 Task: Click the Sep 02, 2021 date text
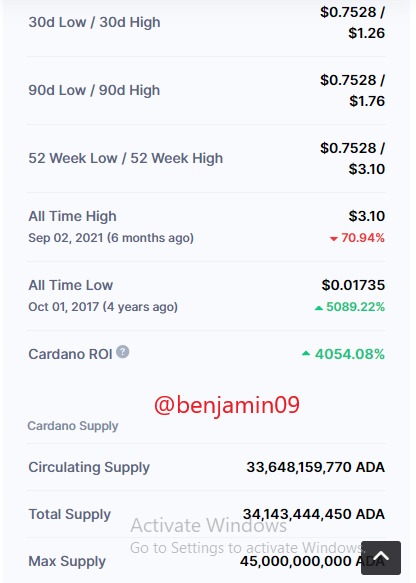66,238
